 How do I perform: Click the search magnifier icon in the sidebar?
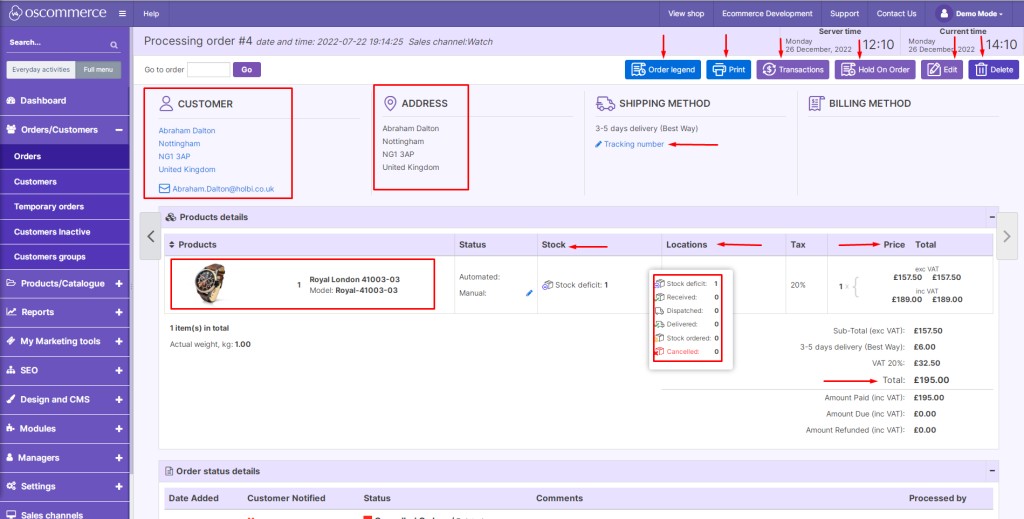114,45
